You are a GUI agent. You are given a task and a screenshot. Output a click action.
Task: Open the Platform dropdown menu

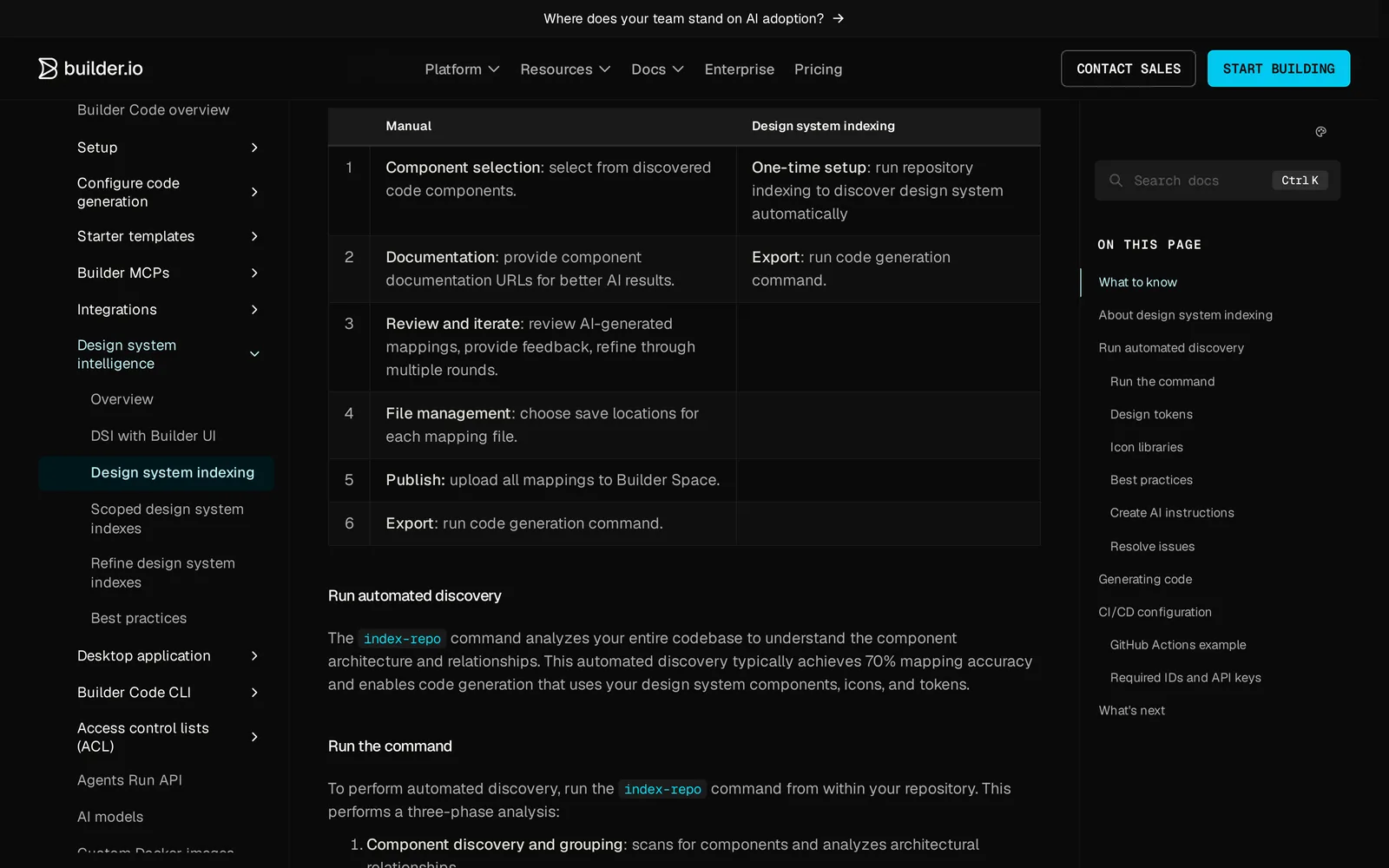pos(462,69)
